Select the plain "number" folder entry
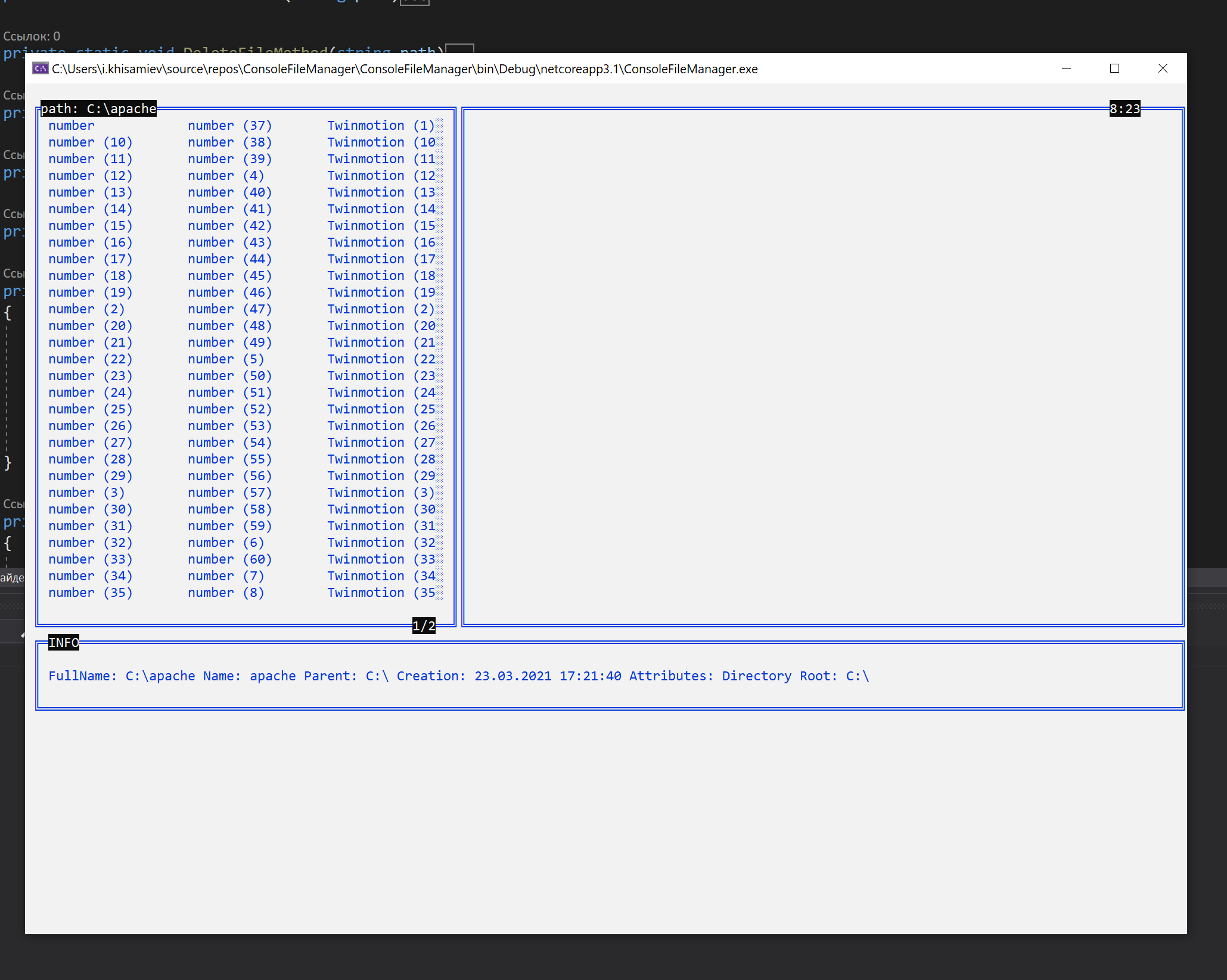This screenshot has height=980, width=1227. click(72, 125)
